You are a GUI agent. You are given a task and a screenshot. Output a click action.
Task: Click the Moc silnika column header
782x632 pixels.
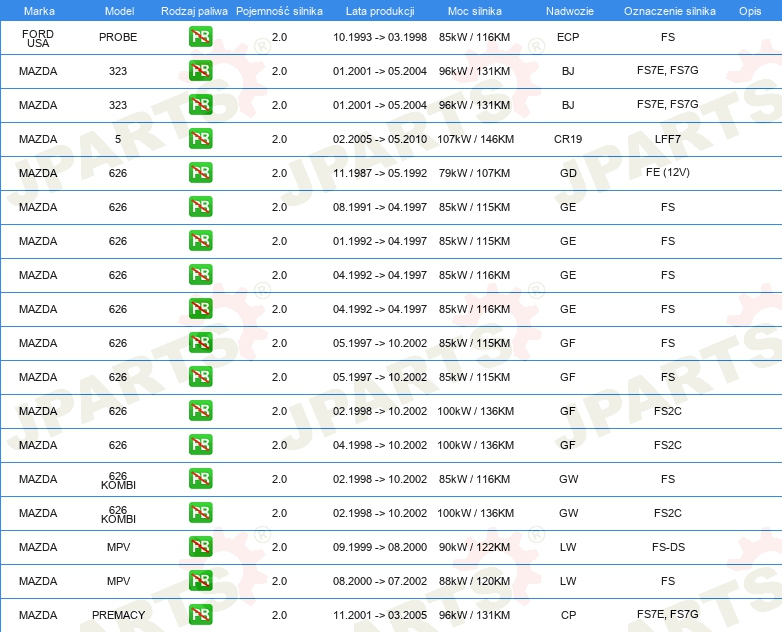click(x=475, y=11)
